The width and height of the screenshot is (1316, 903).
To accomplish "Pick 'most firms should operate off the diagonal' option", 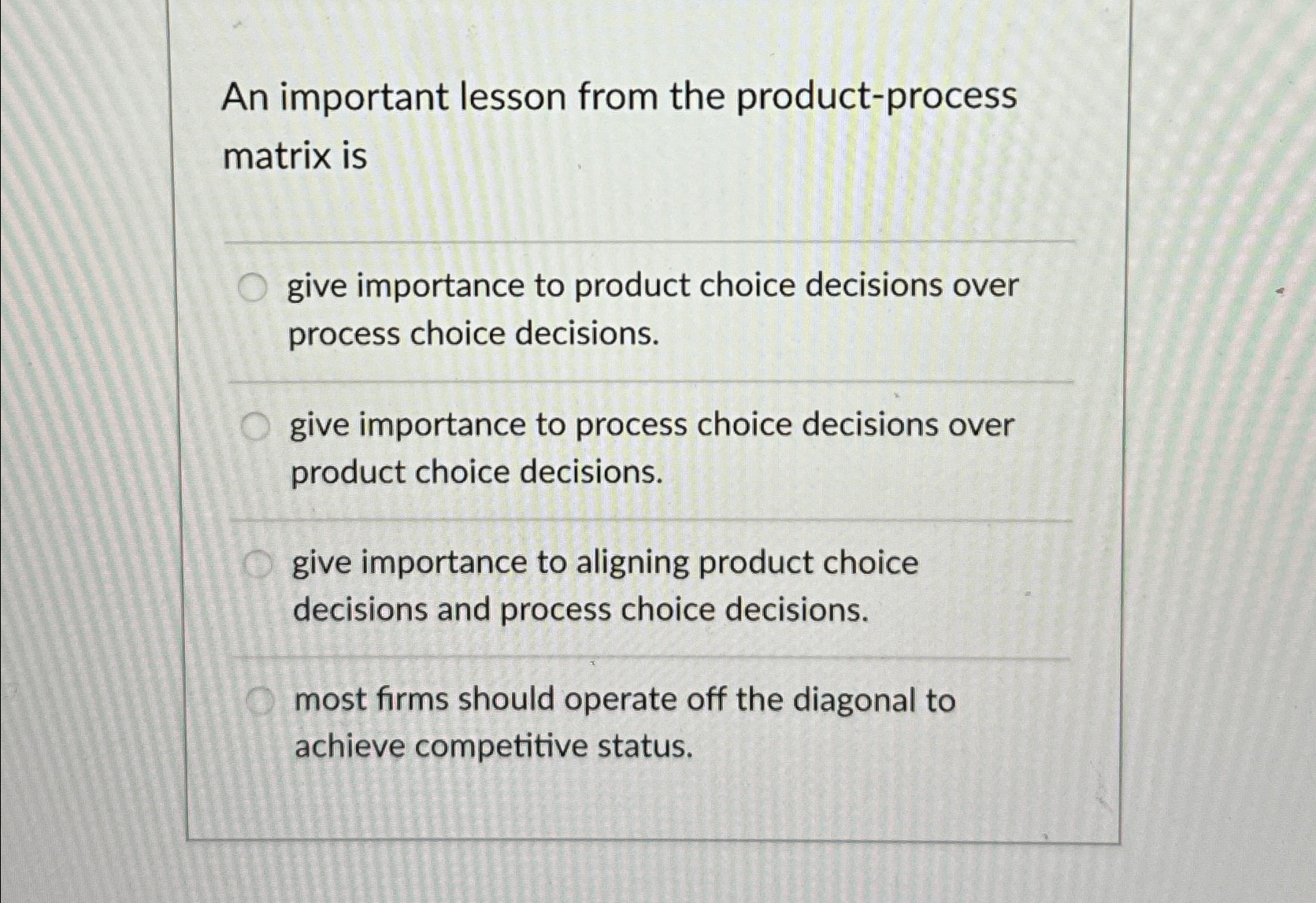I will click(260, 699).
